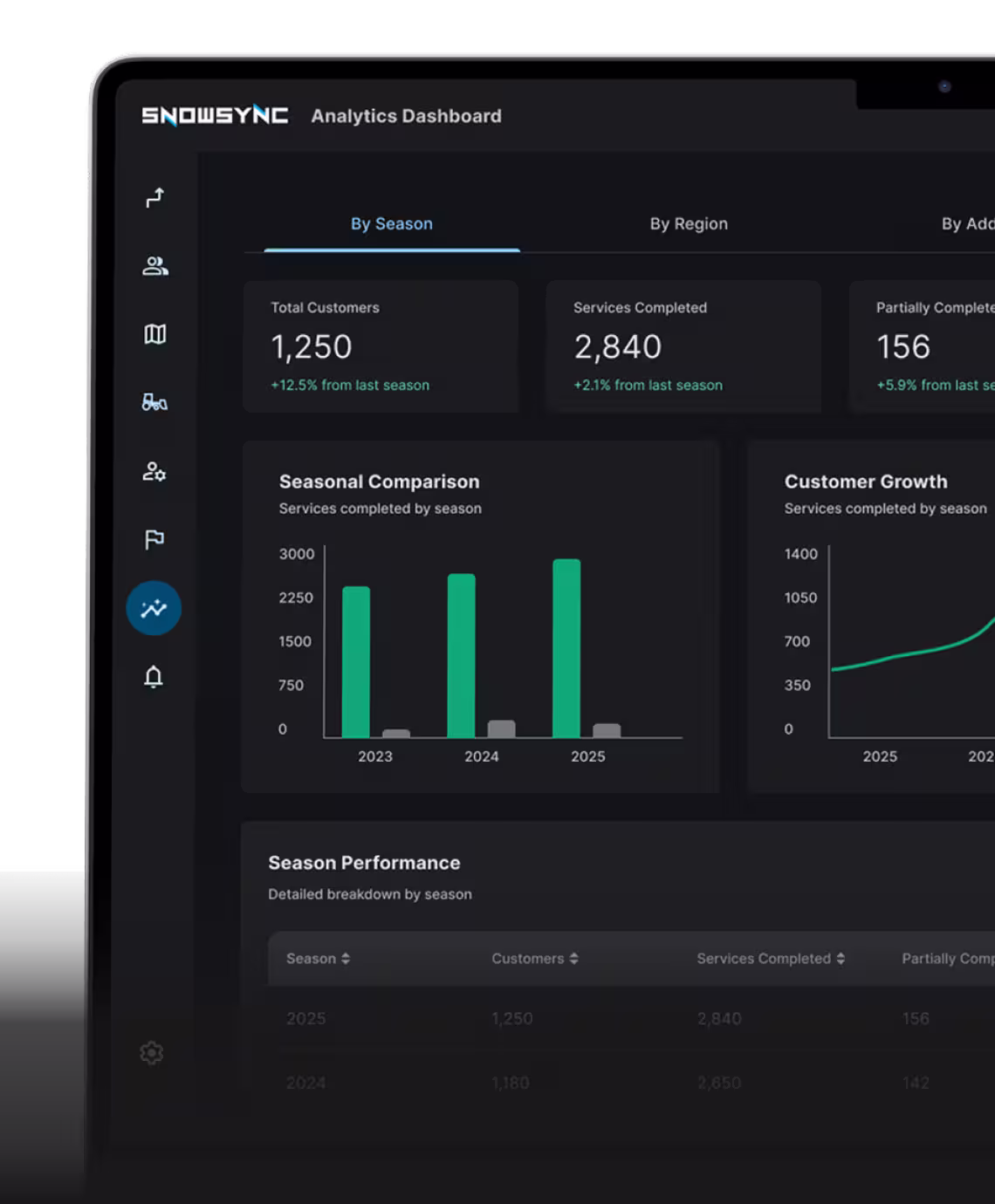Click the green 2024 bar in Seasonal Comparison
This screenshot has height=1204, width=995.
[462, 656]
